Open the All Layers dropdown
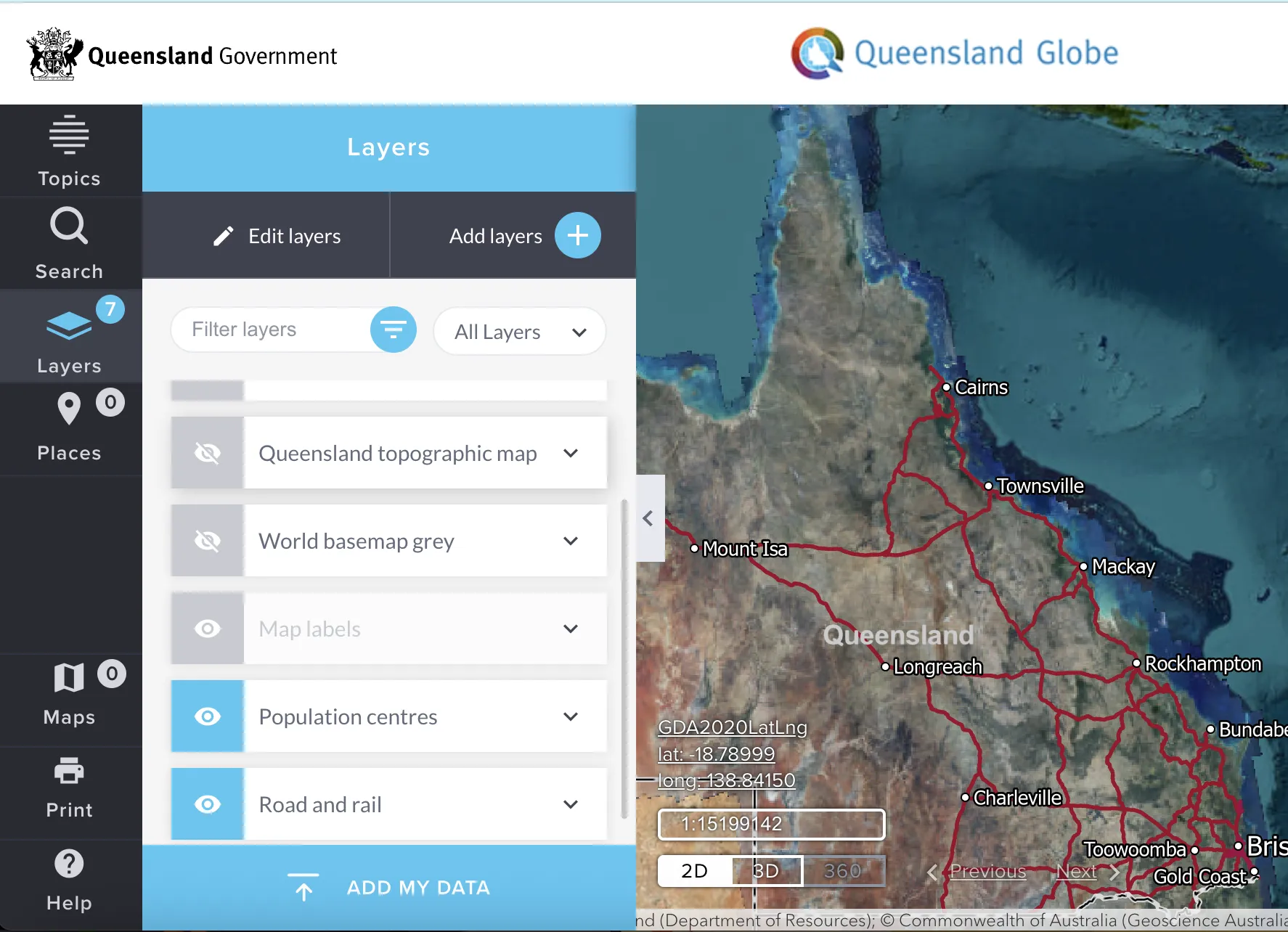 click(x=520, y=332)
